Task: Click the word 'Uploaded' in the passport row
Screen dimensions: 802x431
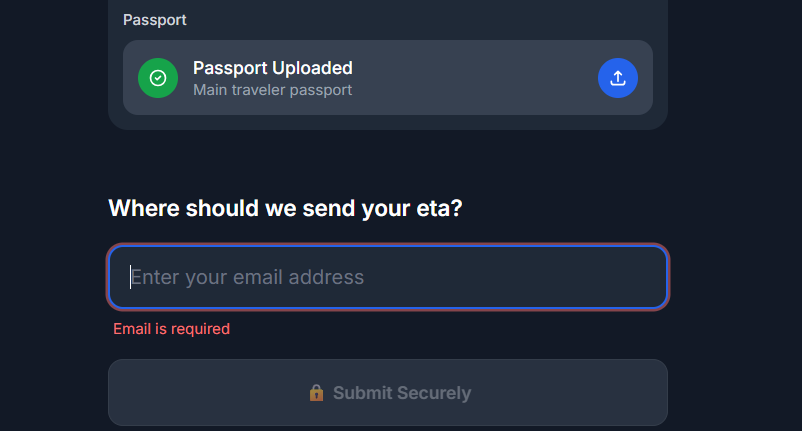Action: click(x=312, y=68)
